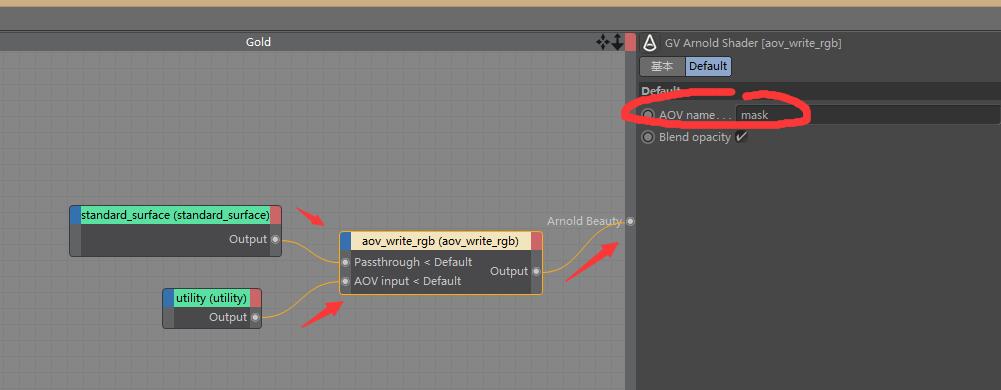Click the AOV input port

[345, 281]
